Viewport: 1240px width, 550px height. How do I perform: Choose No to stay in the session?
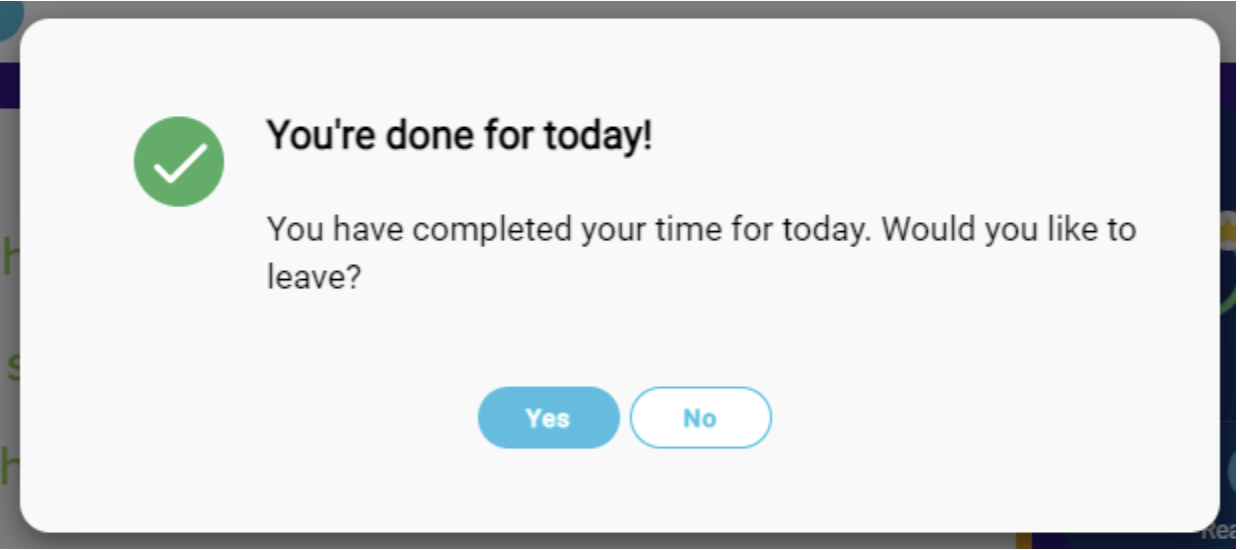(x=700, y=418)
